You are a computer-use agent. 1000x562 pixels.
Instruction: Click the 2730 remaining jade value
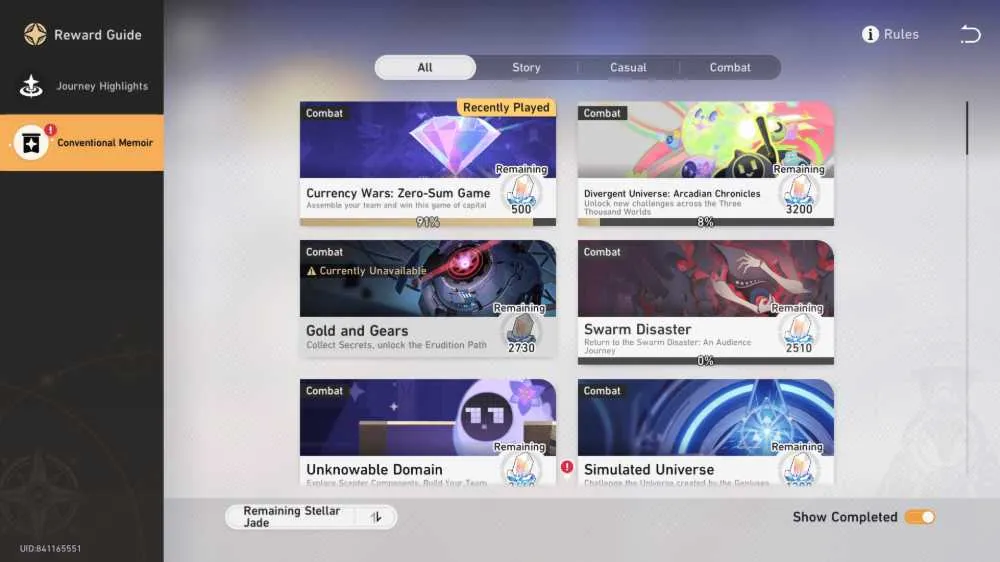[x=521, y=348]
